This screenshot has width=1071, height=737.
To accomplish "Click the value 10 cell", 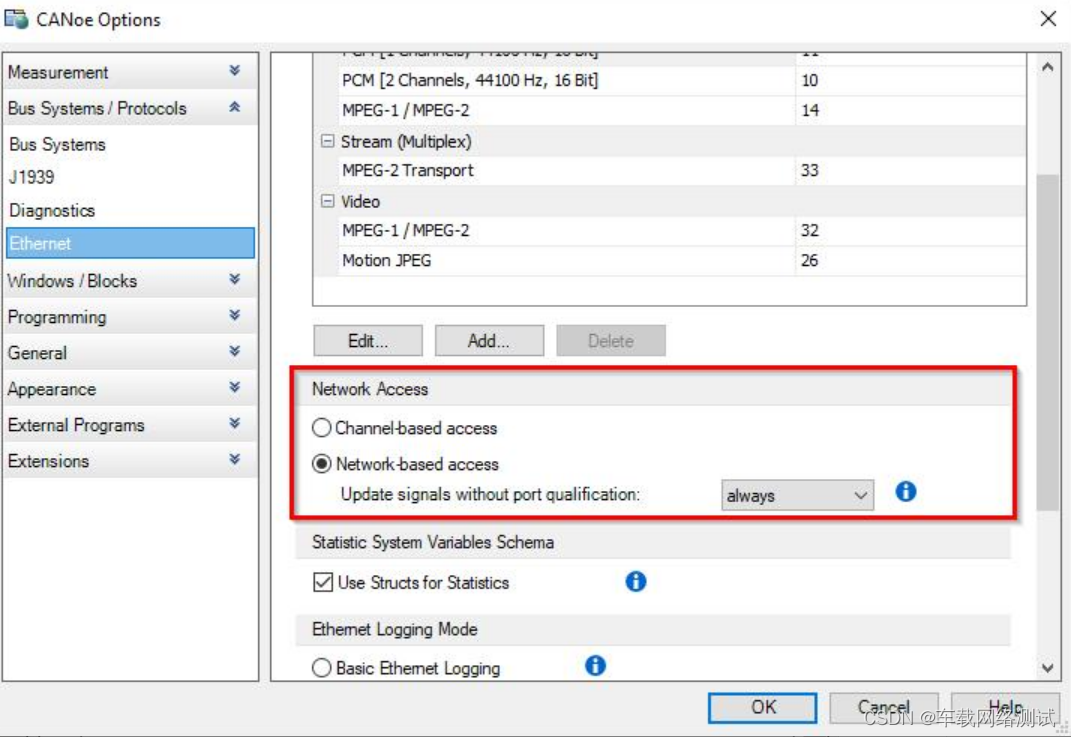I will click(910, 81).
